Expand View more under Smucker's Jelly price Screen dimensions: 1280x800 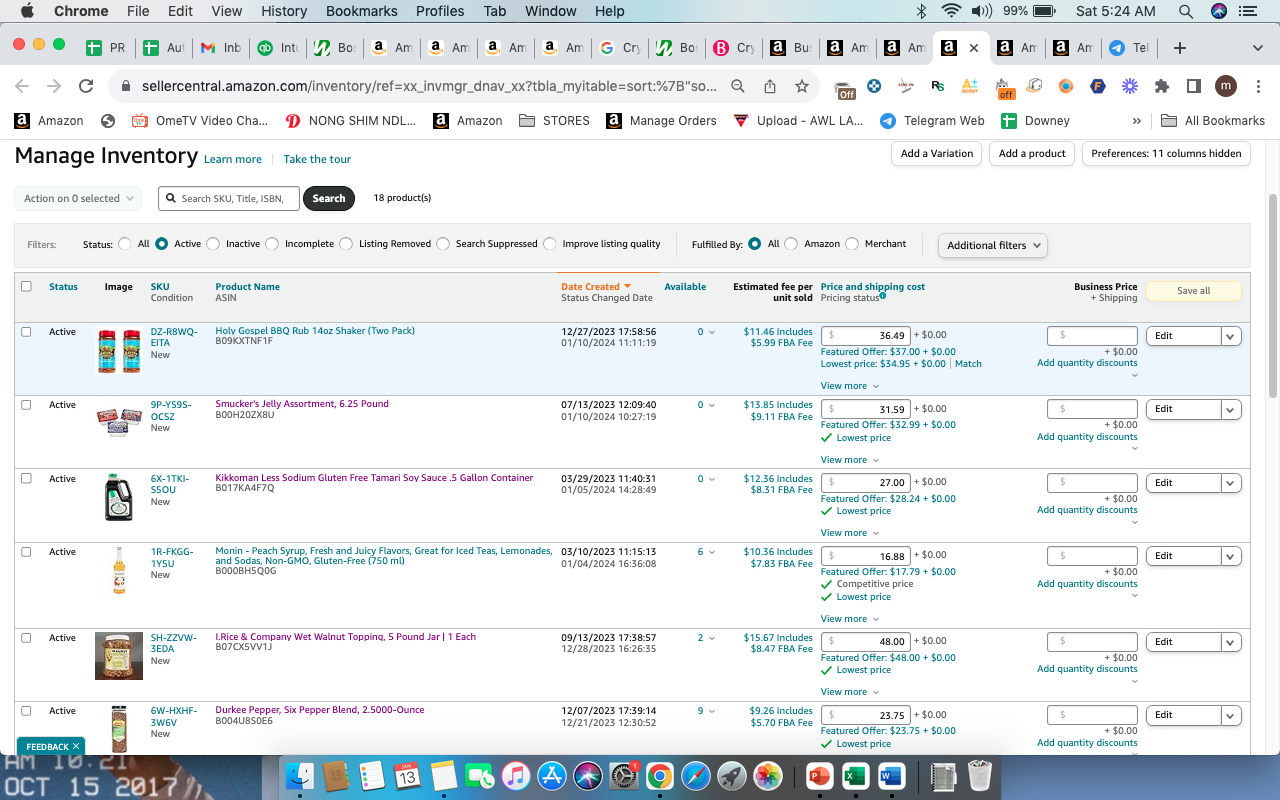tap(850, 460)
